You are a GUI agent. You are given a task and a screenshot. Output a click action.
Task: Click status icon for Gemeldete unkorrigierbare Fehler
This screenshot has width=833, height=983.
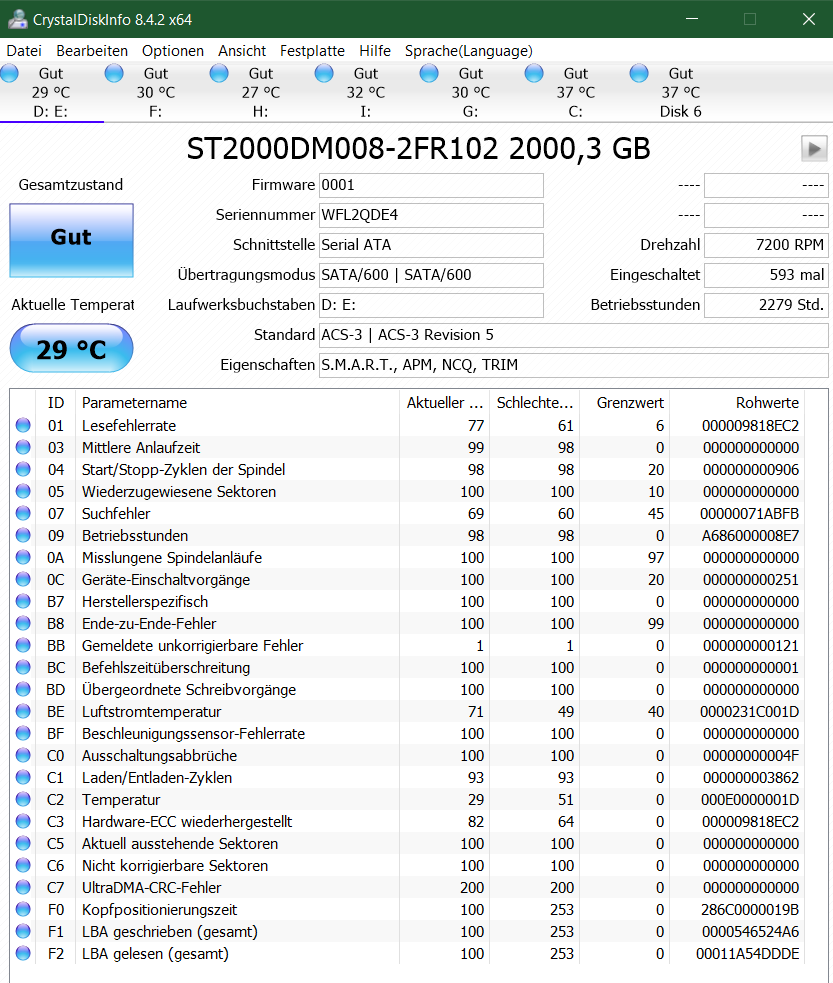pyautogui.click(x=23, y=645)
